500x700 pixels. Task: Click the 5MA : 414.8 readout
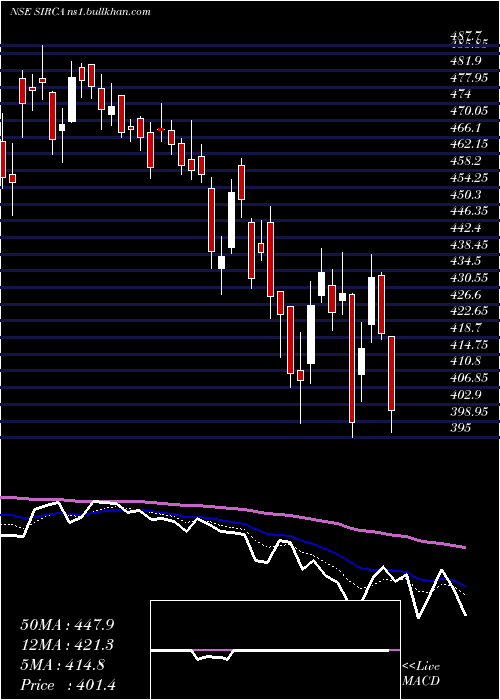point(62,665)
